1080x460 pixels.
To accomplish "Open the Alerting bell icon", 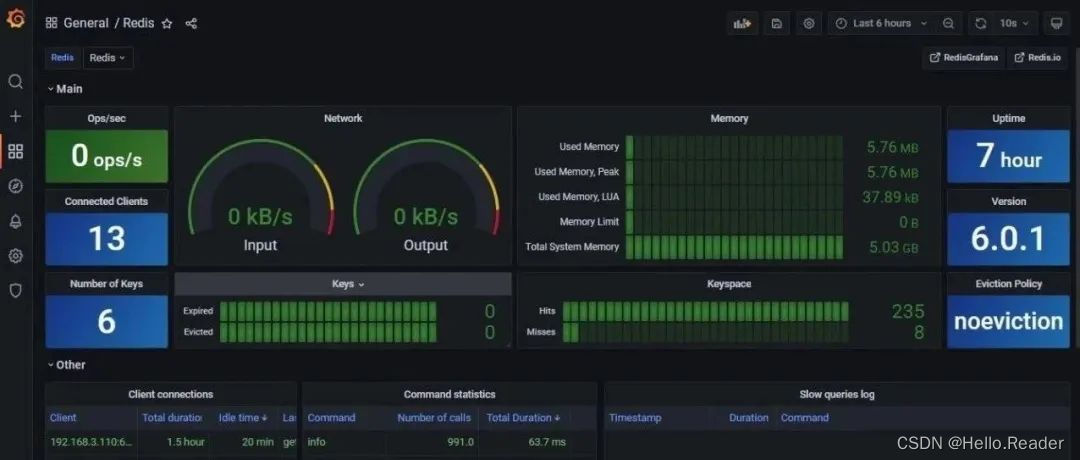I will pos(15,221).
